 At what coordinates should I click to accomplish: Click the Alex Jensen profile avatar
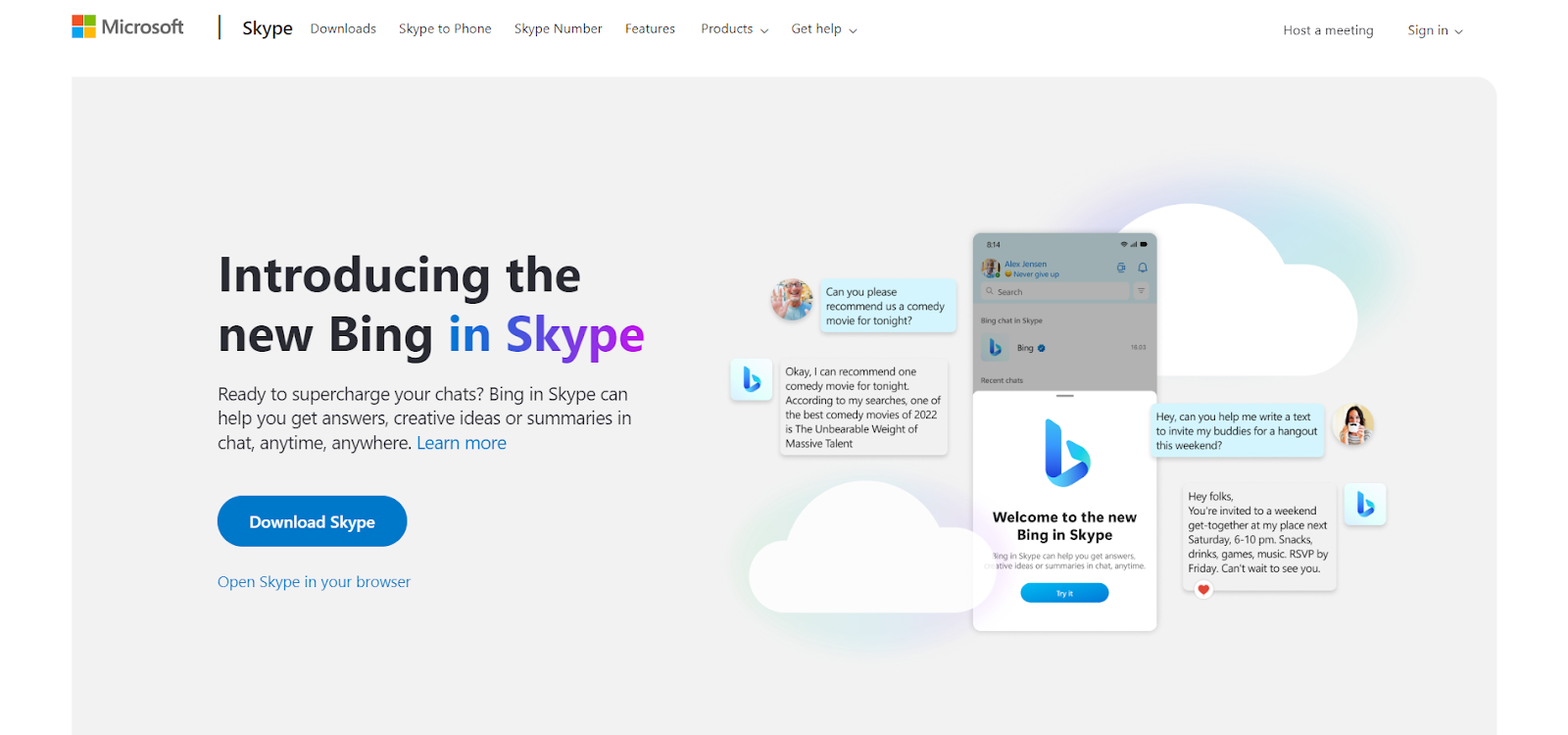(x=991, y=268)
